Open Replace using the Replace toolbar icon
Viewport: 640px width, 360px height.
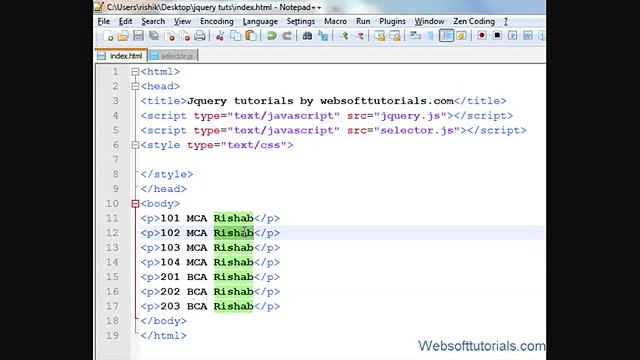[x=323, y=36]
